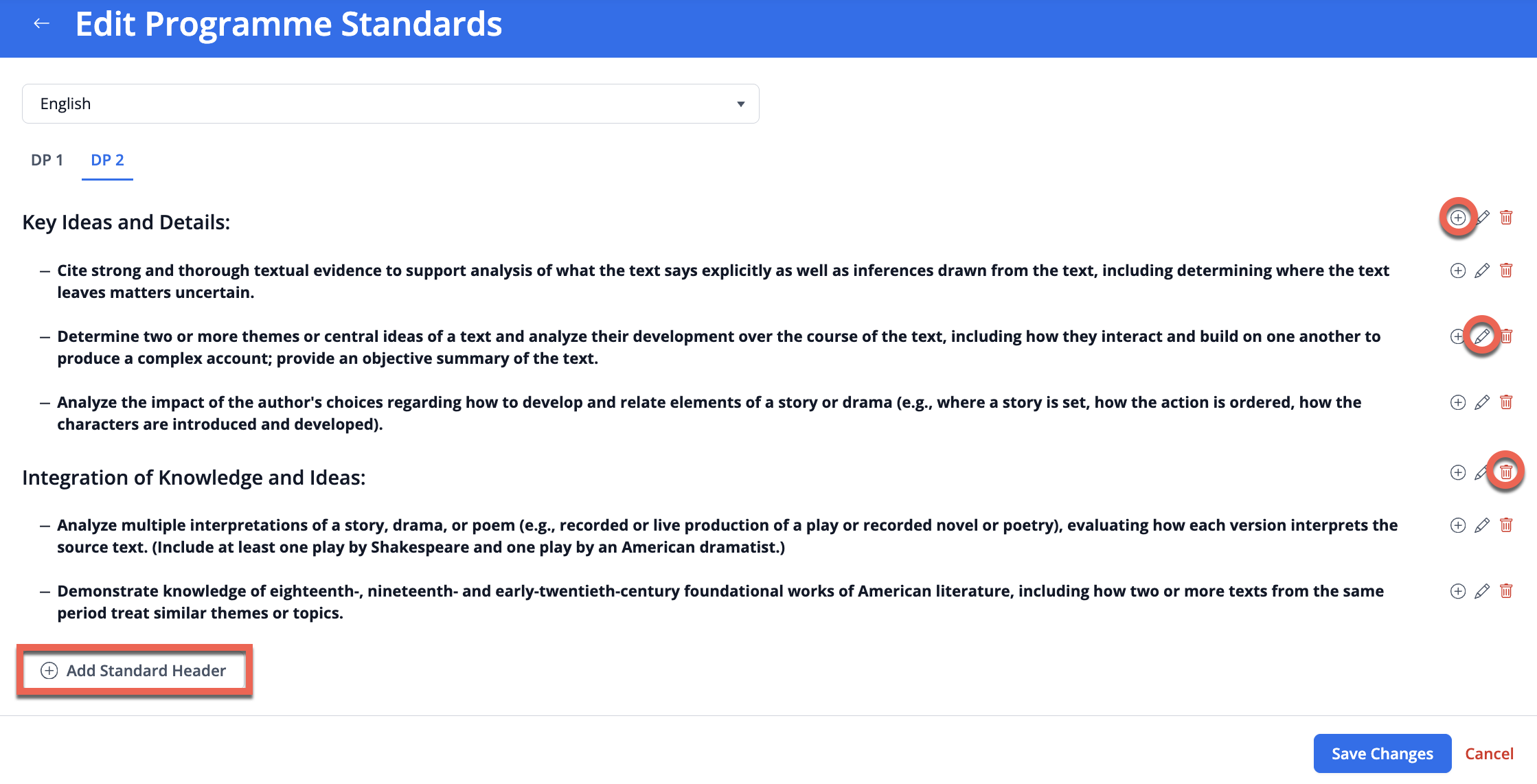Edit the 'Demonstrate knowledge of eighteenth' standard
The image size is (1537, 784).
(1482, 591)
